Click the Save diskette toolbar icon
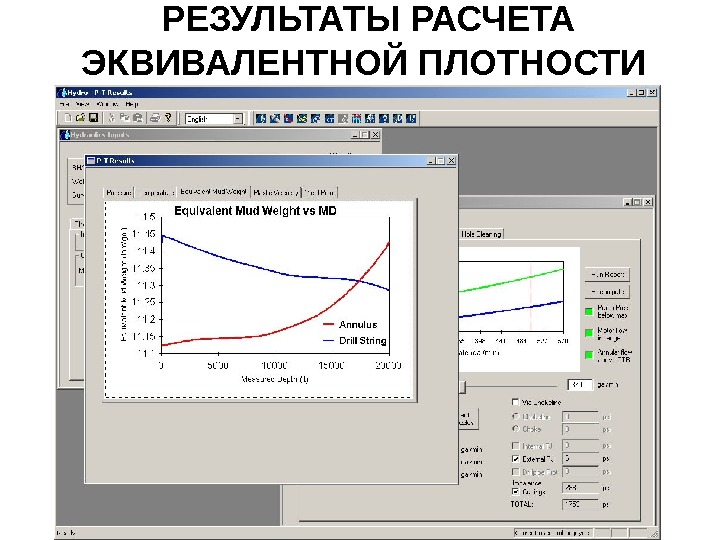Image resolution: width=720 pixels, height=540 pixels. pyautogui.click(x=94, y=118)
